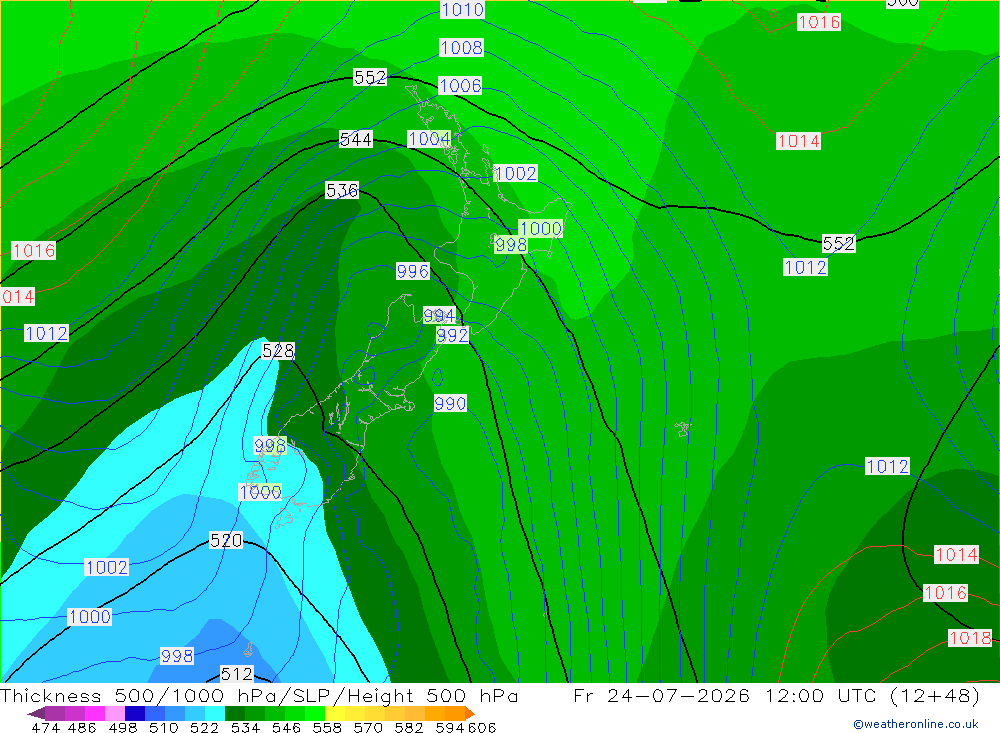Viewport: 1000px width, 733px height.
Task: Click legend value 498
Action: tap(123, 728)
